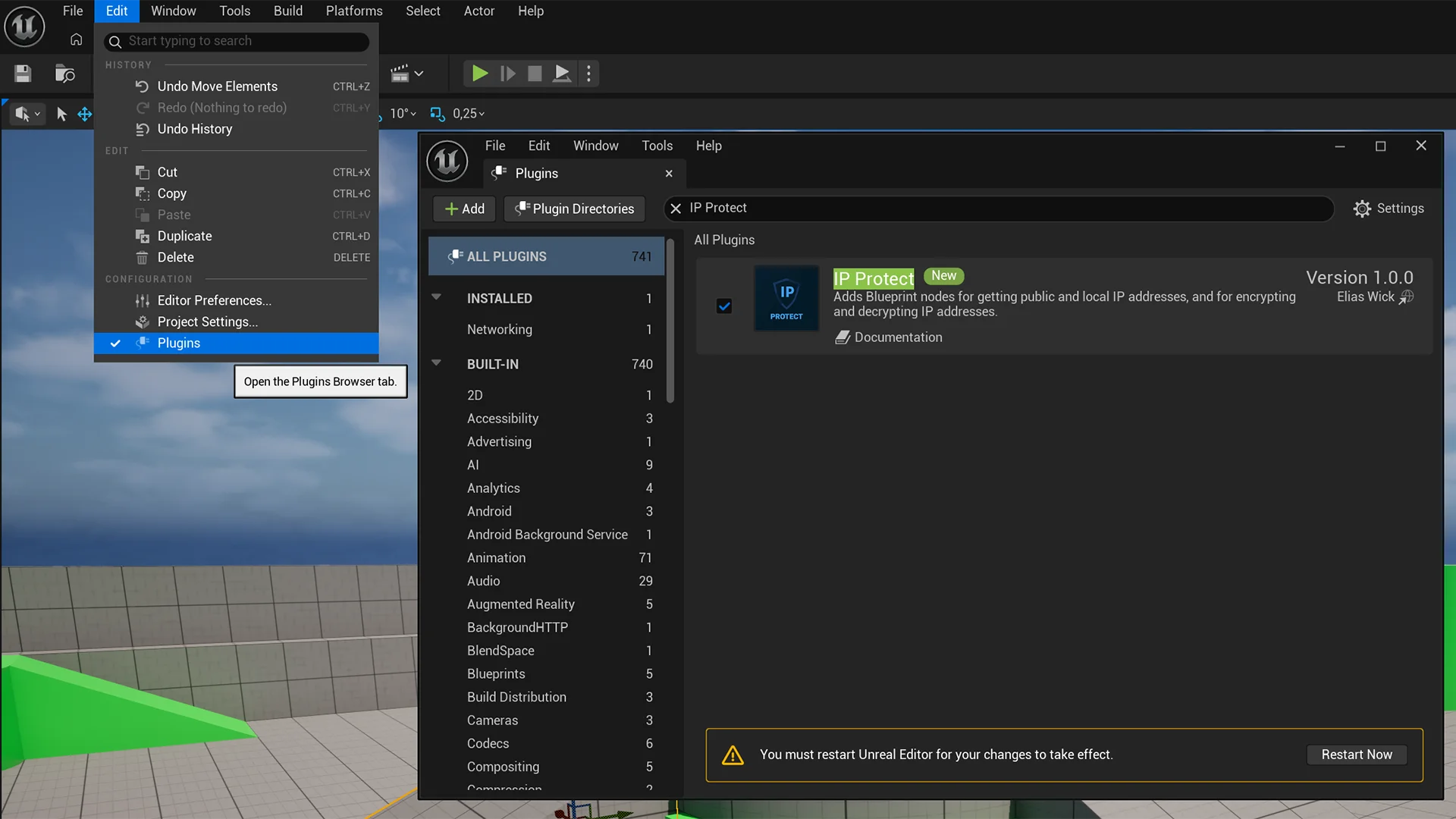The width and height of the screenshot is (1456, 819).
Task: Start Play in editor green arrow
Action: (x=479, y=74)
